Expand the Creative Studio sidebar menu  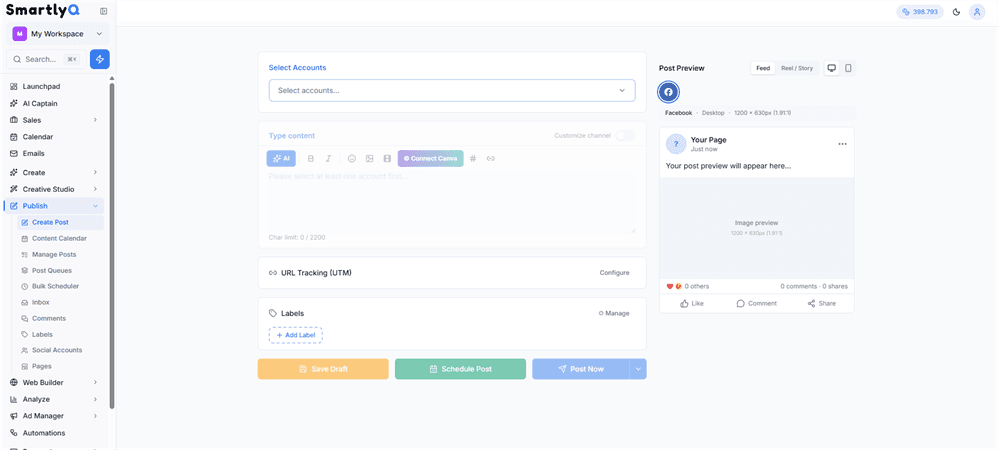pyautogui.click(x=54, y=189)
